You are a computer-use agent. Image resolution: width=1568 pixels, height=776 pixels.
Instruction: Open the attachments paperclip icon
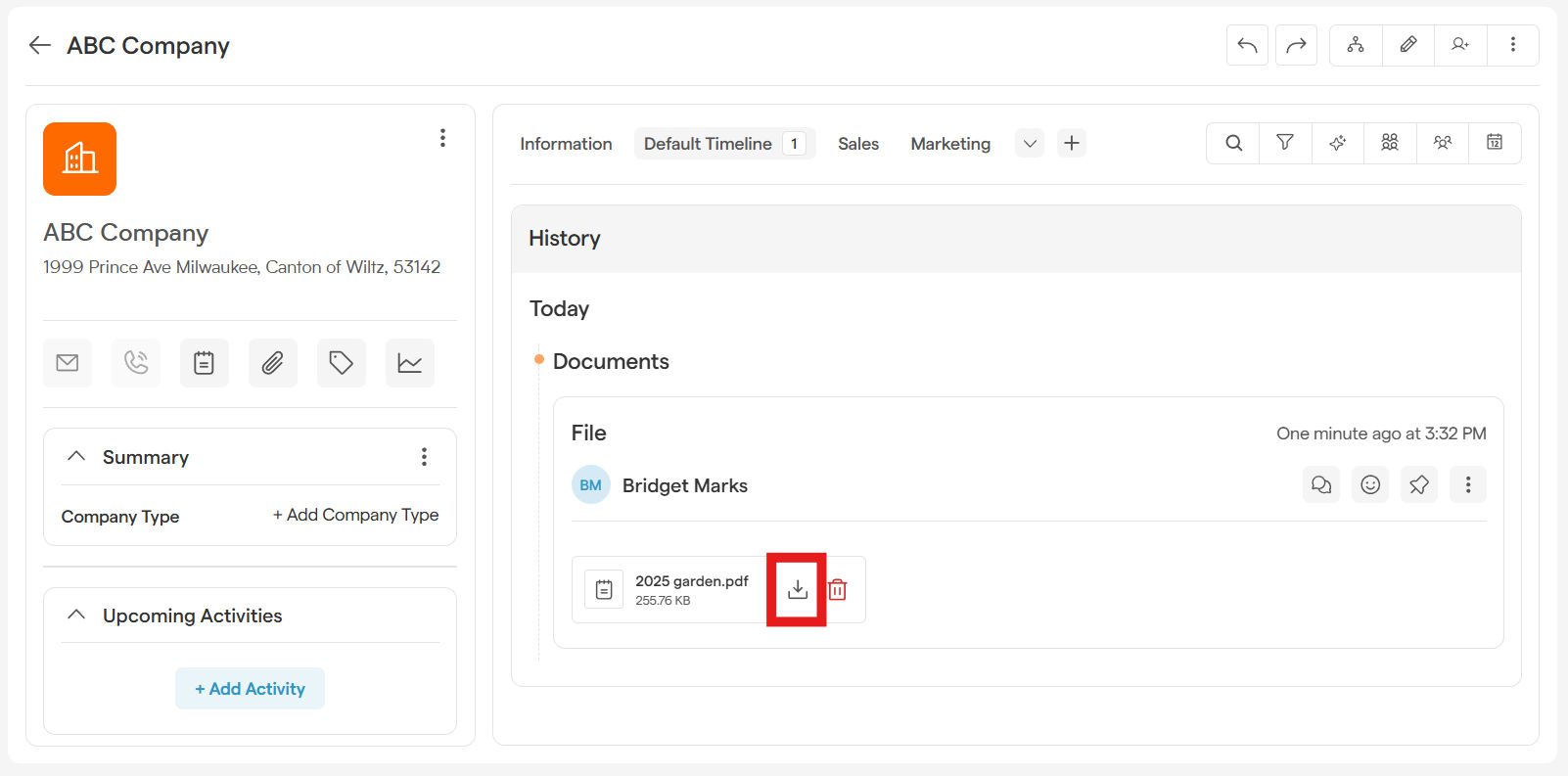pyautogui.click(x=273, y=363)
